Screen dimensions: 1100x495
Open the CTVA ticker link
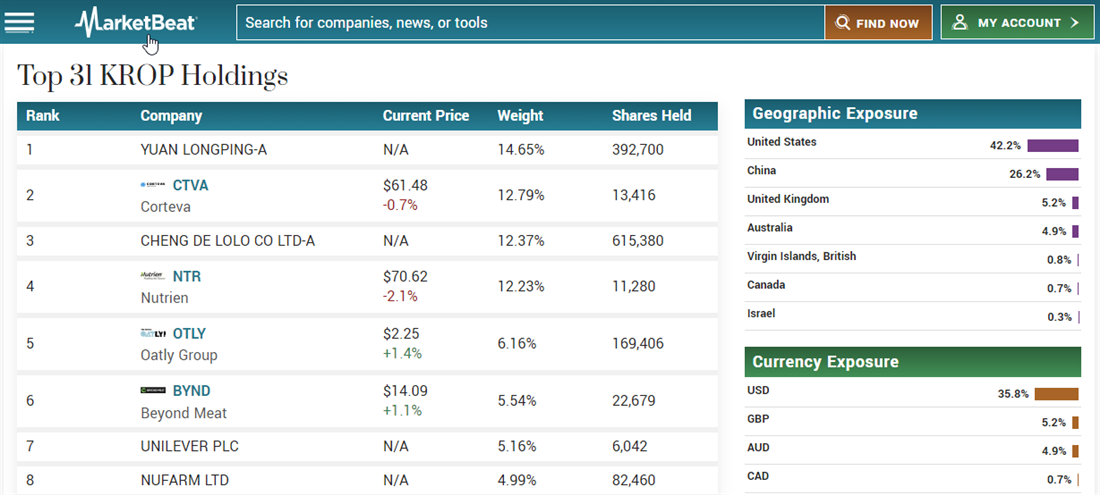190,185
